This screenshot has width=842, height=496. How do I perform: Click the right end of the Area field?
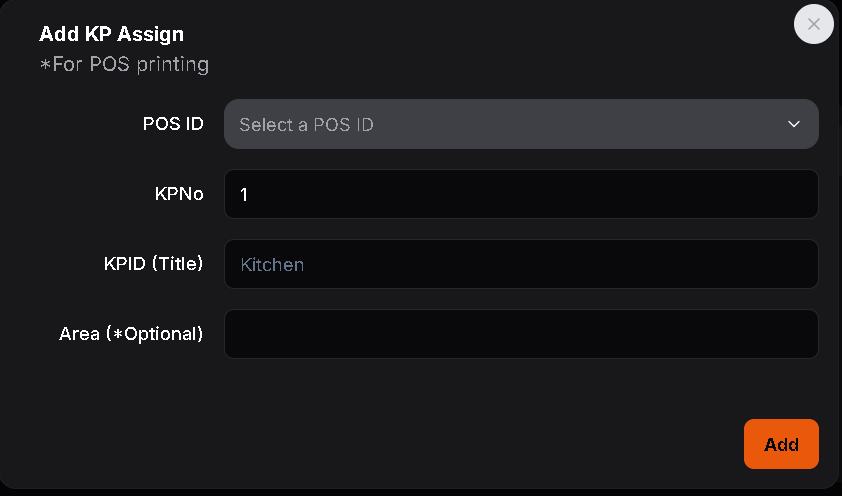click(x=795, y=334)
